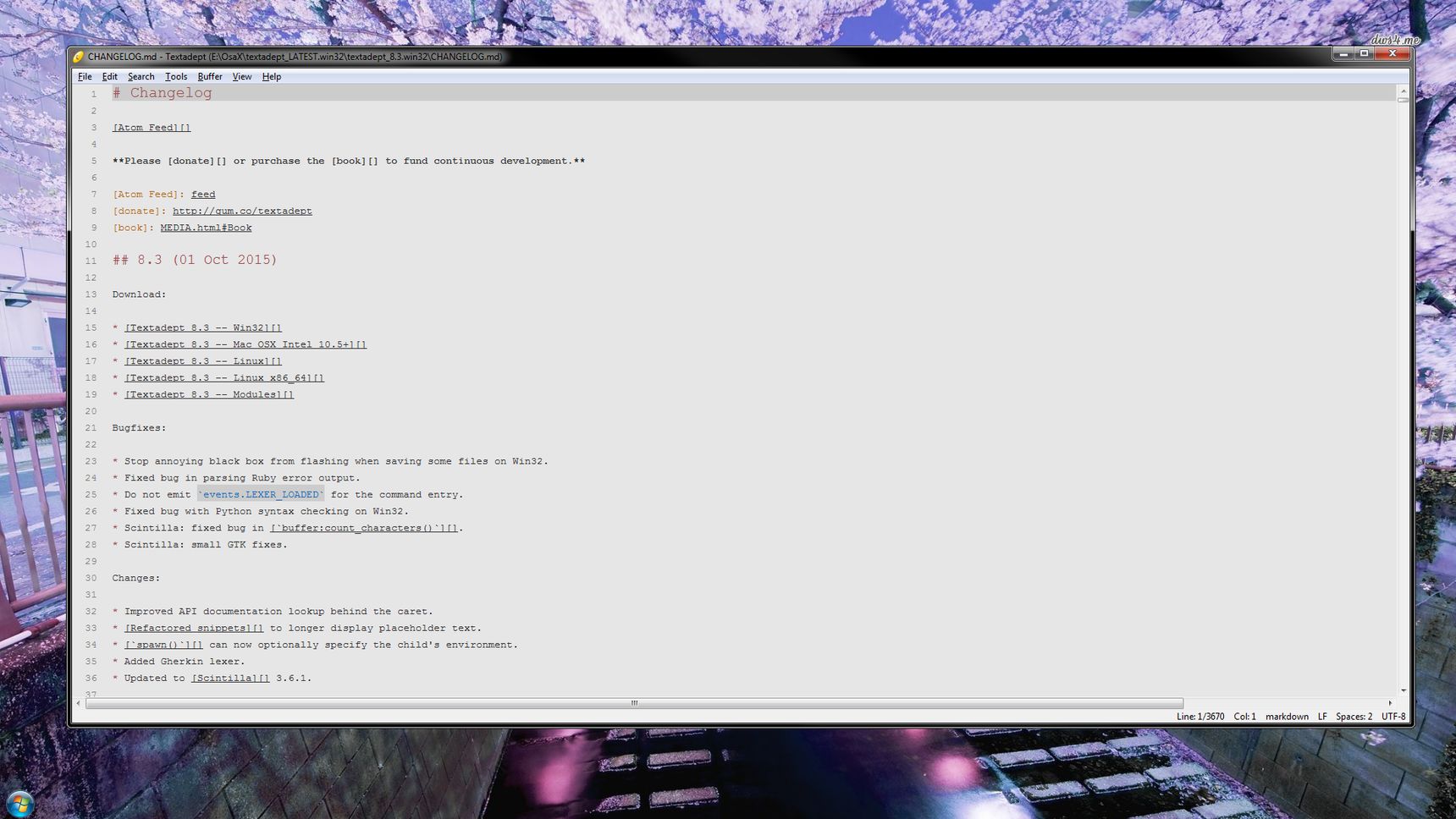Click the [book]: label on line 9

(134, 228)
